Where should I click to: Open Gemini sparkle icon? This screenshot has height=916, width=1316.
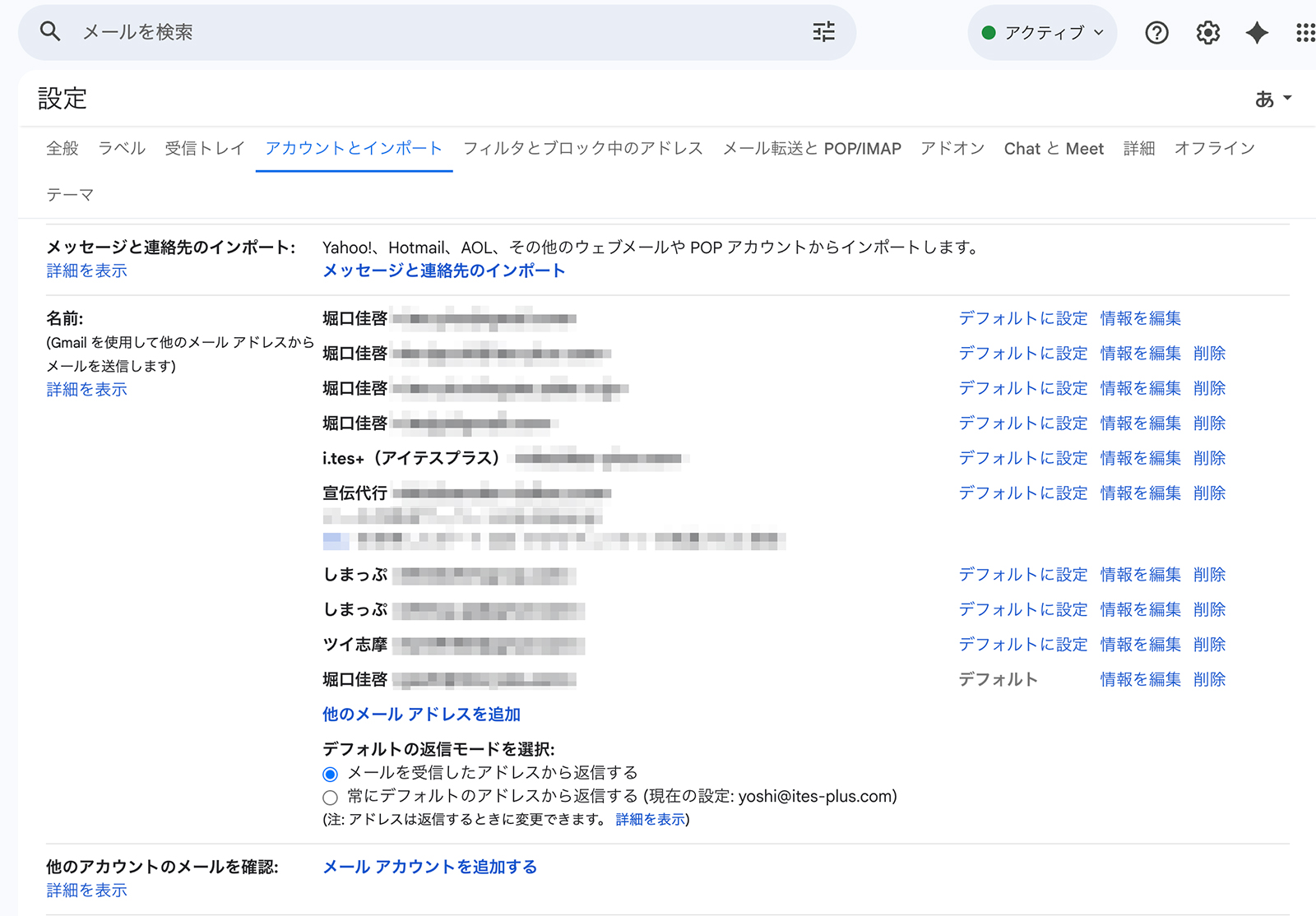click(x=1257, y=33)
